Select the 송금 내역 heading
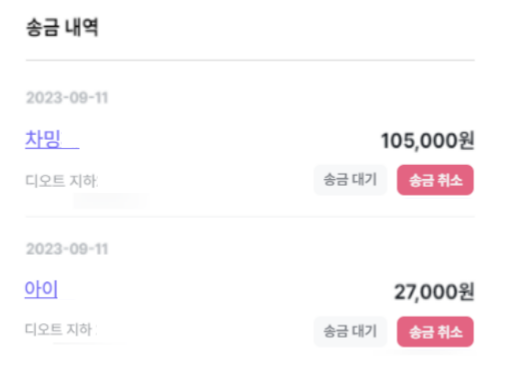 [x=62, y=27]
